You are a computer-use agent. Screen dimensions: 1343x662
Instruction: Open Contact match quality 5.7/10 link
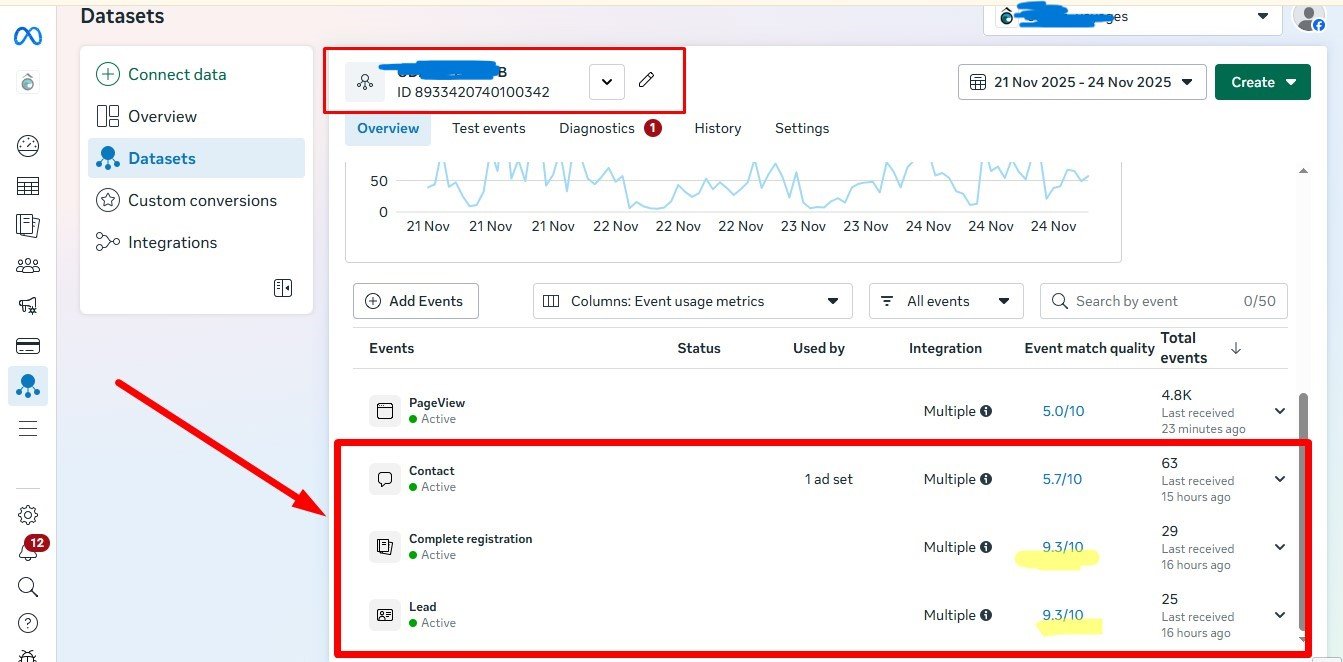coord(1063,479)
